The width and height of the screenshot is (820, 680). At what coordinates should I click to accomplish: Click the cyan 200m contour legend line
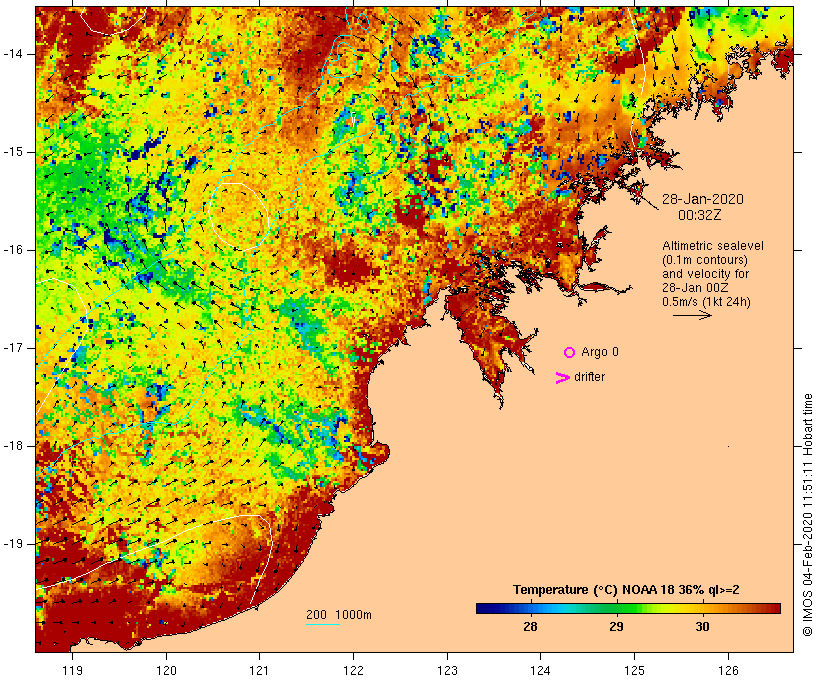(323, 624)
